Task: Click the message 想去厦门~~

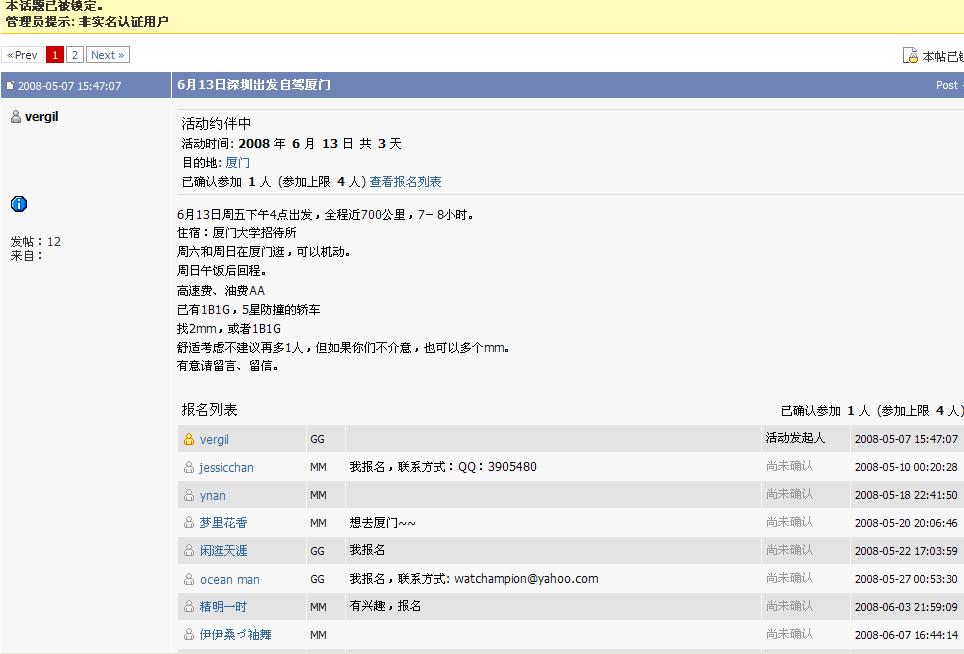Action: coord(382,523)
